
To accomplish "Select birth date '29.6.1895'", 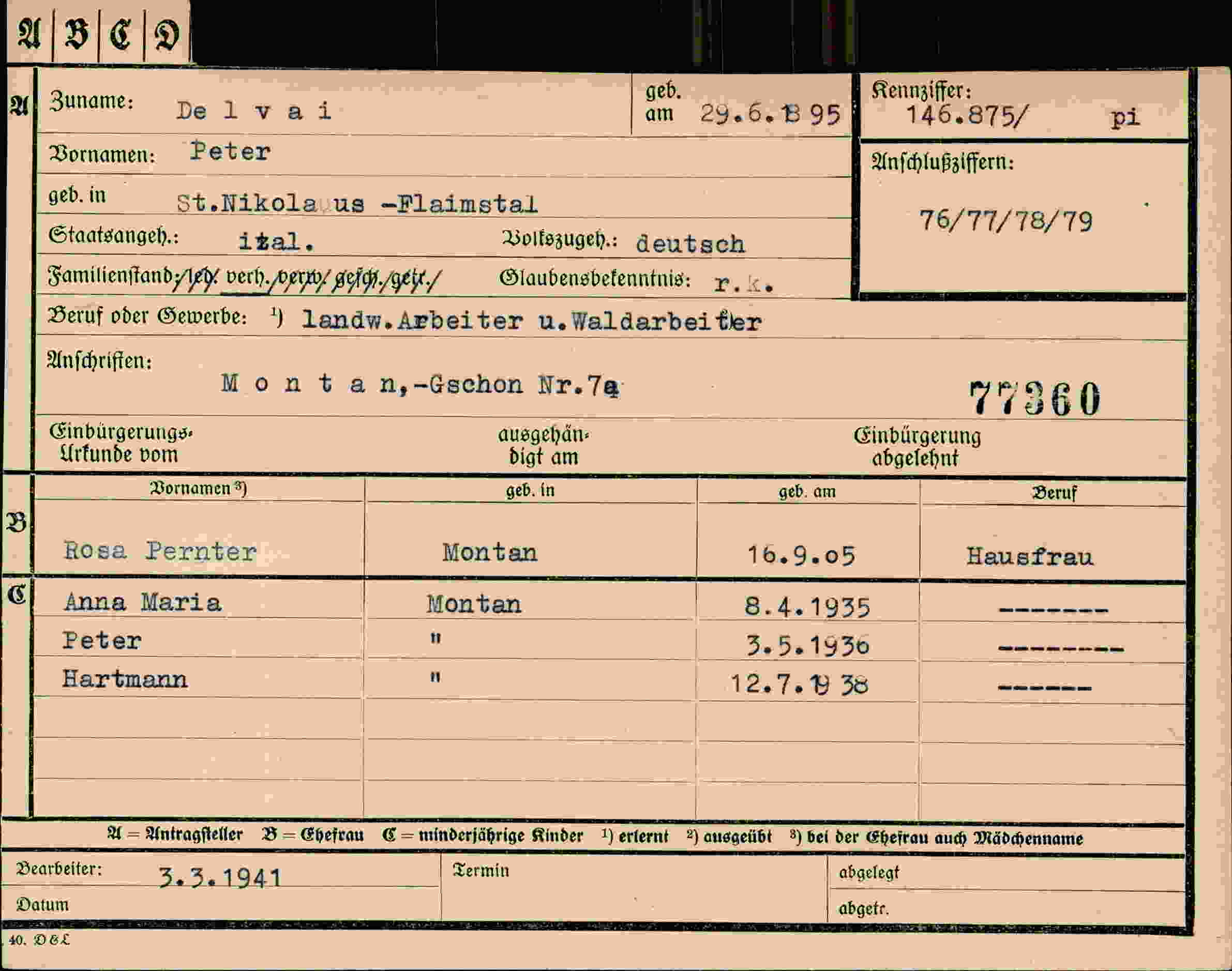I will pos(770,114).
